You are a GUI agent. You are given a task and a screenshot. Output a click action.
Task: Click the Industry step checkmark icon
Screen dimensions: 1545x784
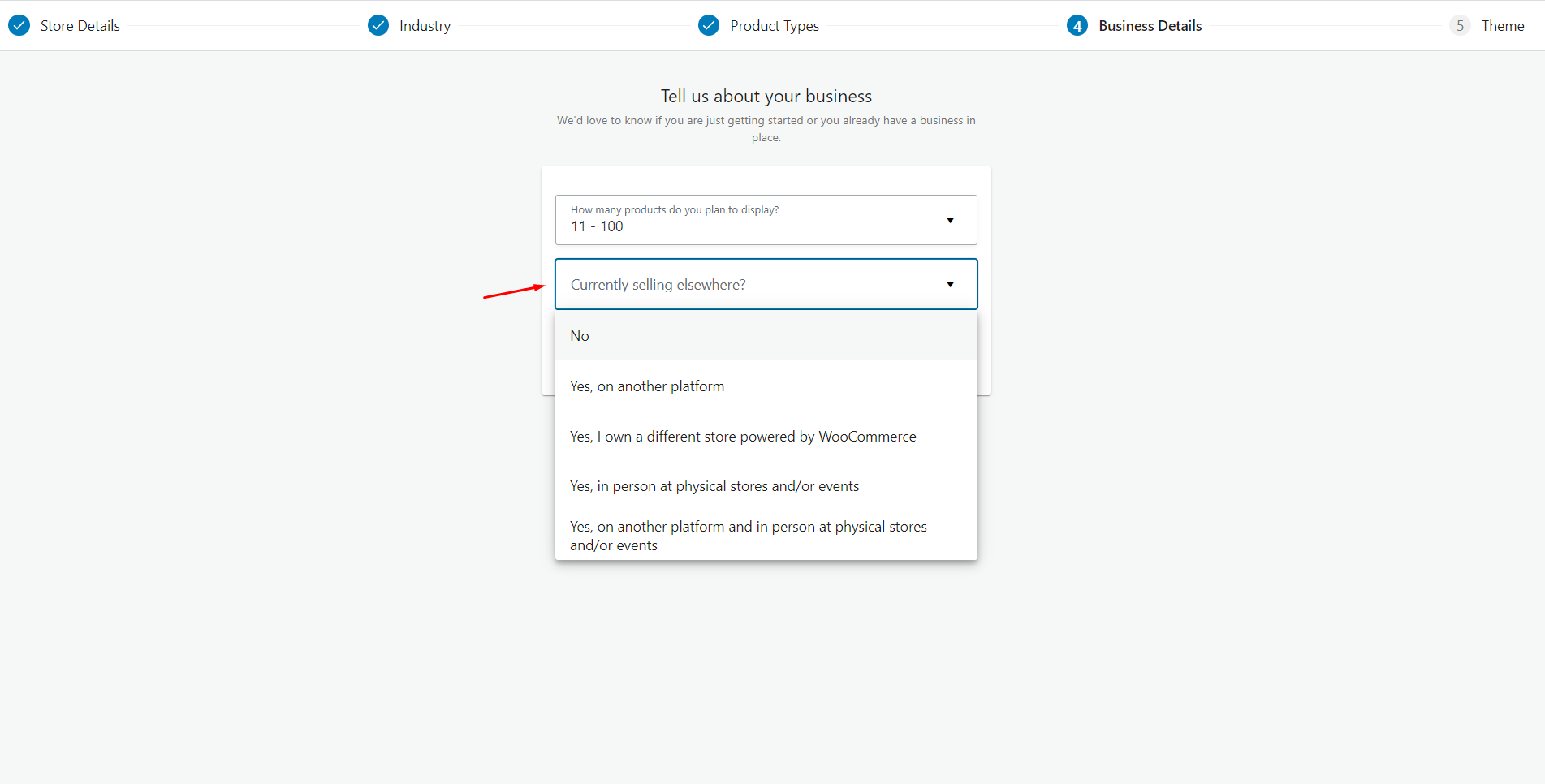[378, 25]
